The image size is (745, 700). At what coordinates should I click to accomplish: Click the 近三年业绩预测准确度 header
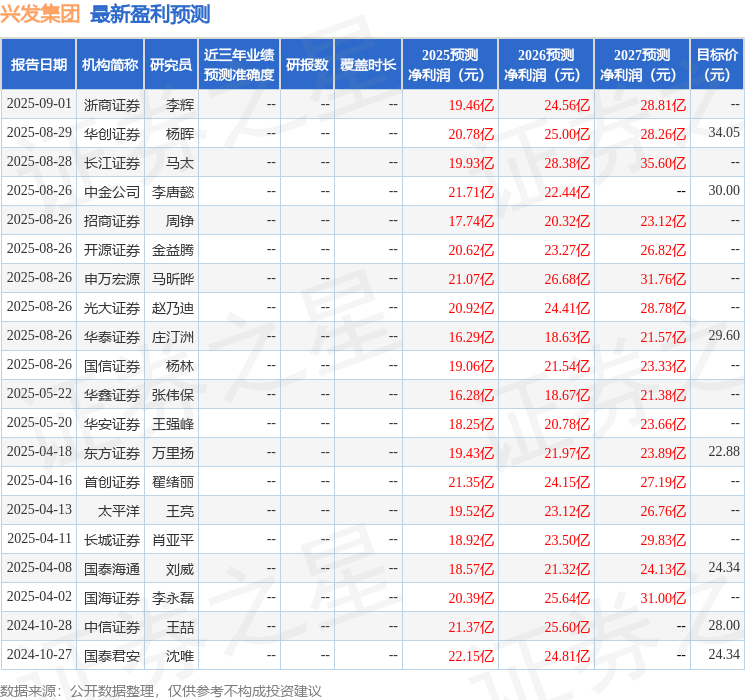pos(238,64)
